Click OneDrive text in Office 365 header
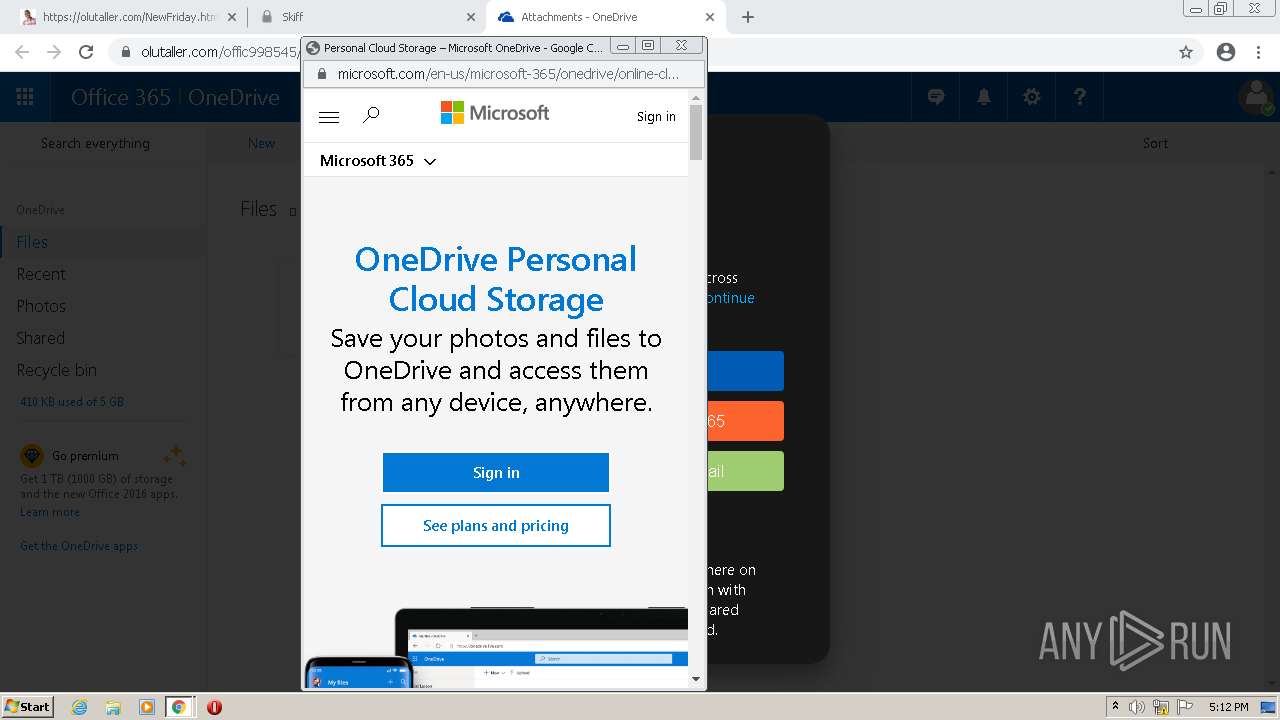This screenshot has width=1280, height=720. pos(234,97)
